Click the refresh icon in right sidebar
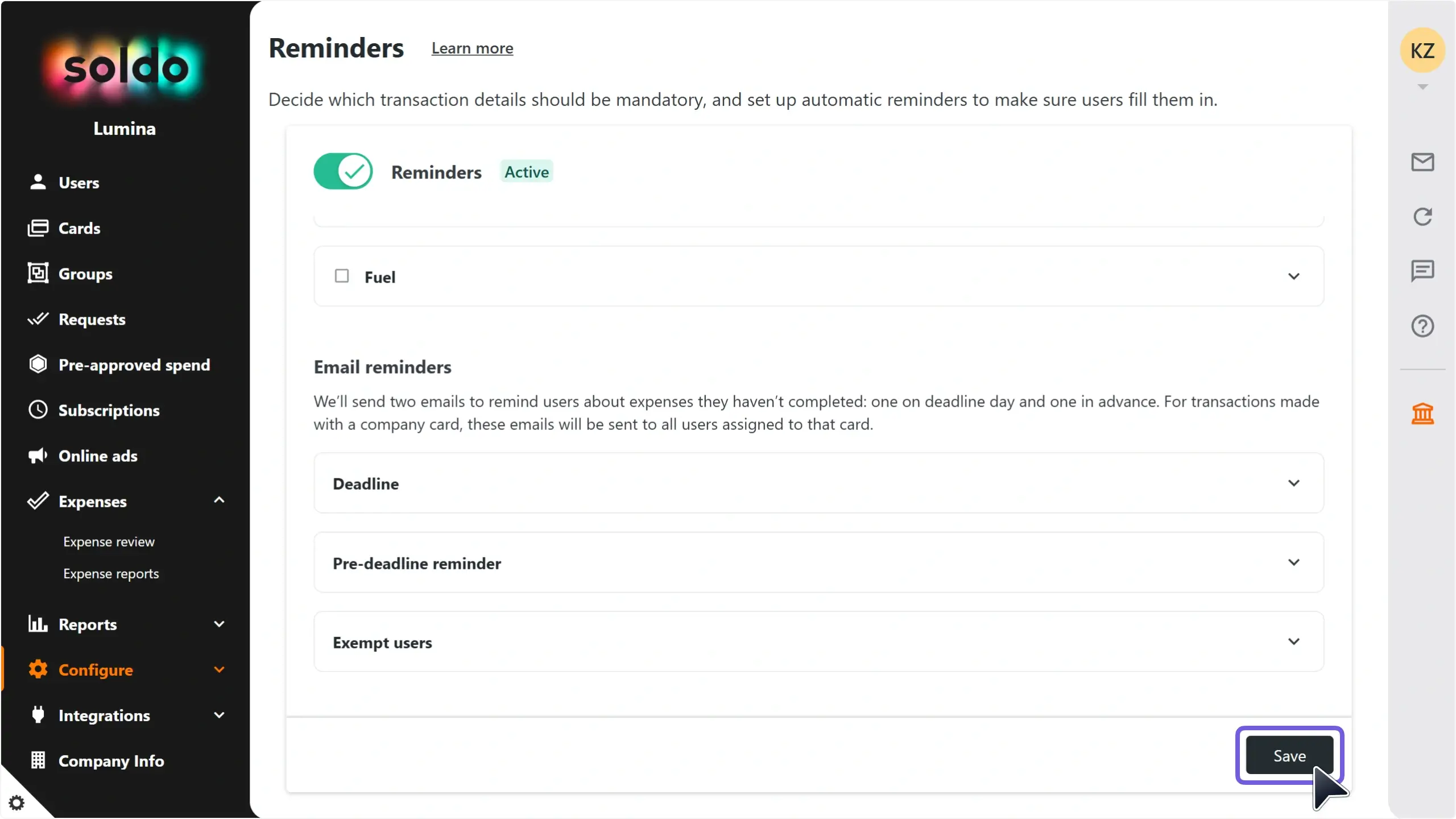1456x819 pixels. pos(1422,217)
